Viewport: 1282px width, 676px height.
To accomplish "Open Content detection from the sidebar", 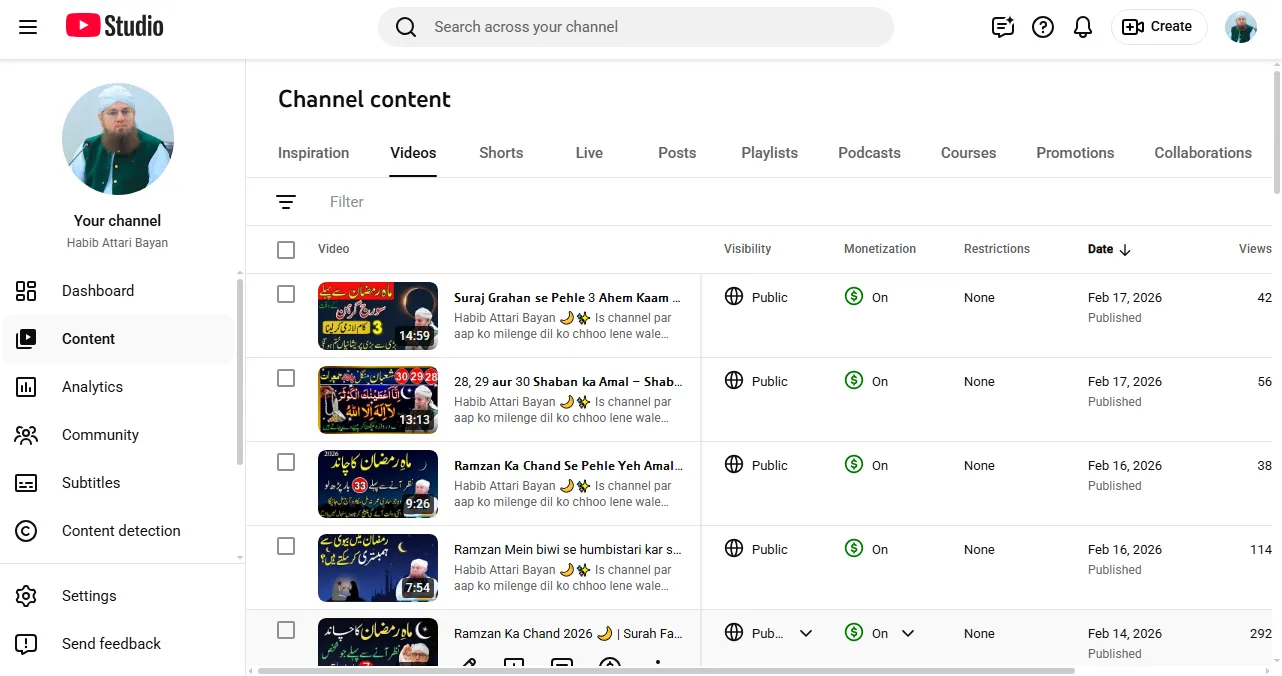I will 118,531.
